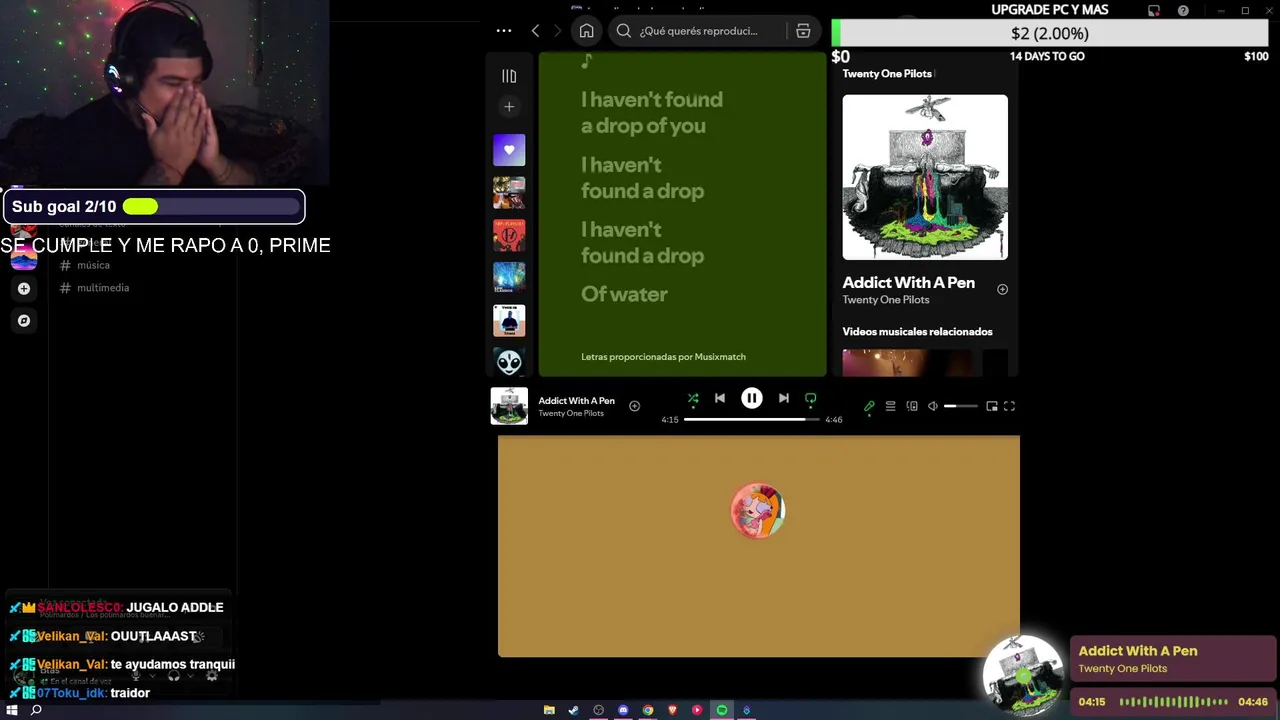Toggle repeat mode
This screenshot has width=1280, height=720.
[x=811, y=398]
